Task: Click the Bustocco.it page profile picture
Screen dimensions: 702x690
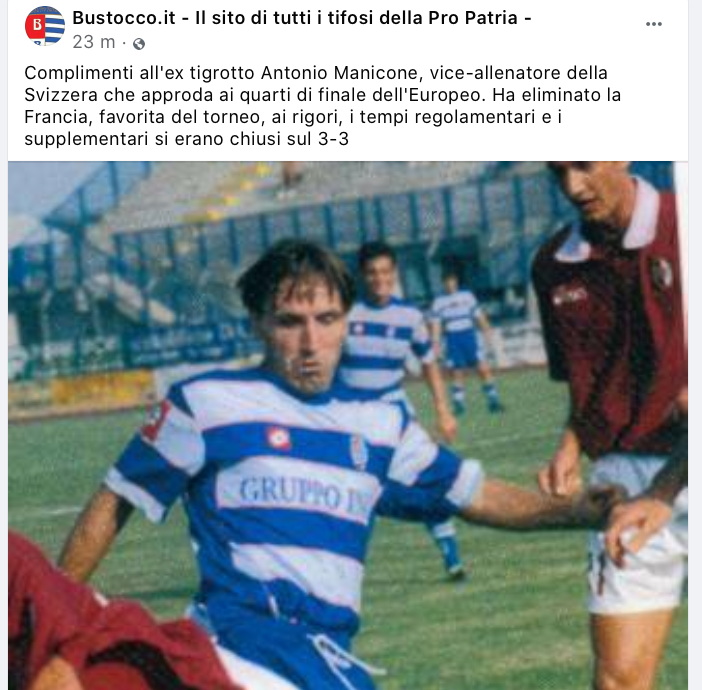Action: pyautogui.click(x=45, y=27)
